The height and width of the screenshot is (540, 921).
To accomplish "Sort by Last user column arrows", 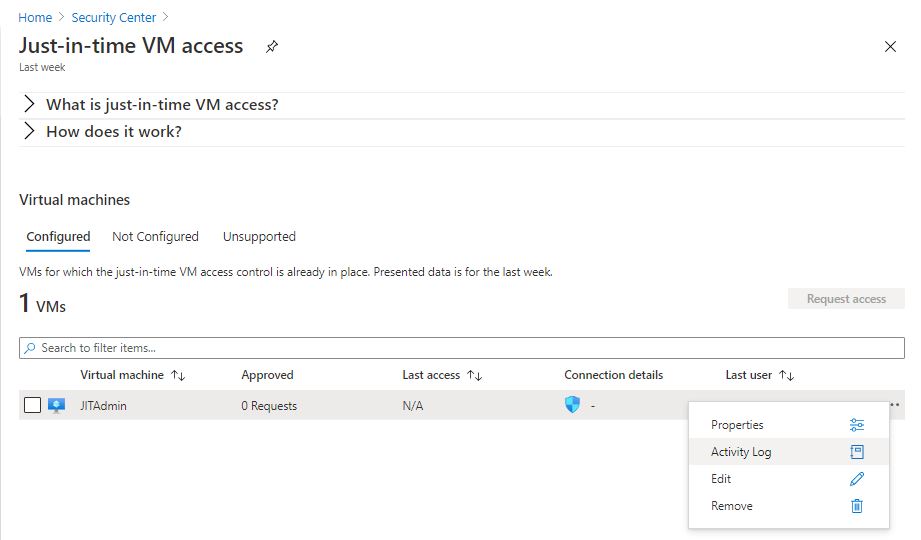I will click(786, 375).
